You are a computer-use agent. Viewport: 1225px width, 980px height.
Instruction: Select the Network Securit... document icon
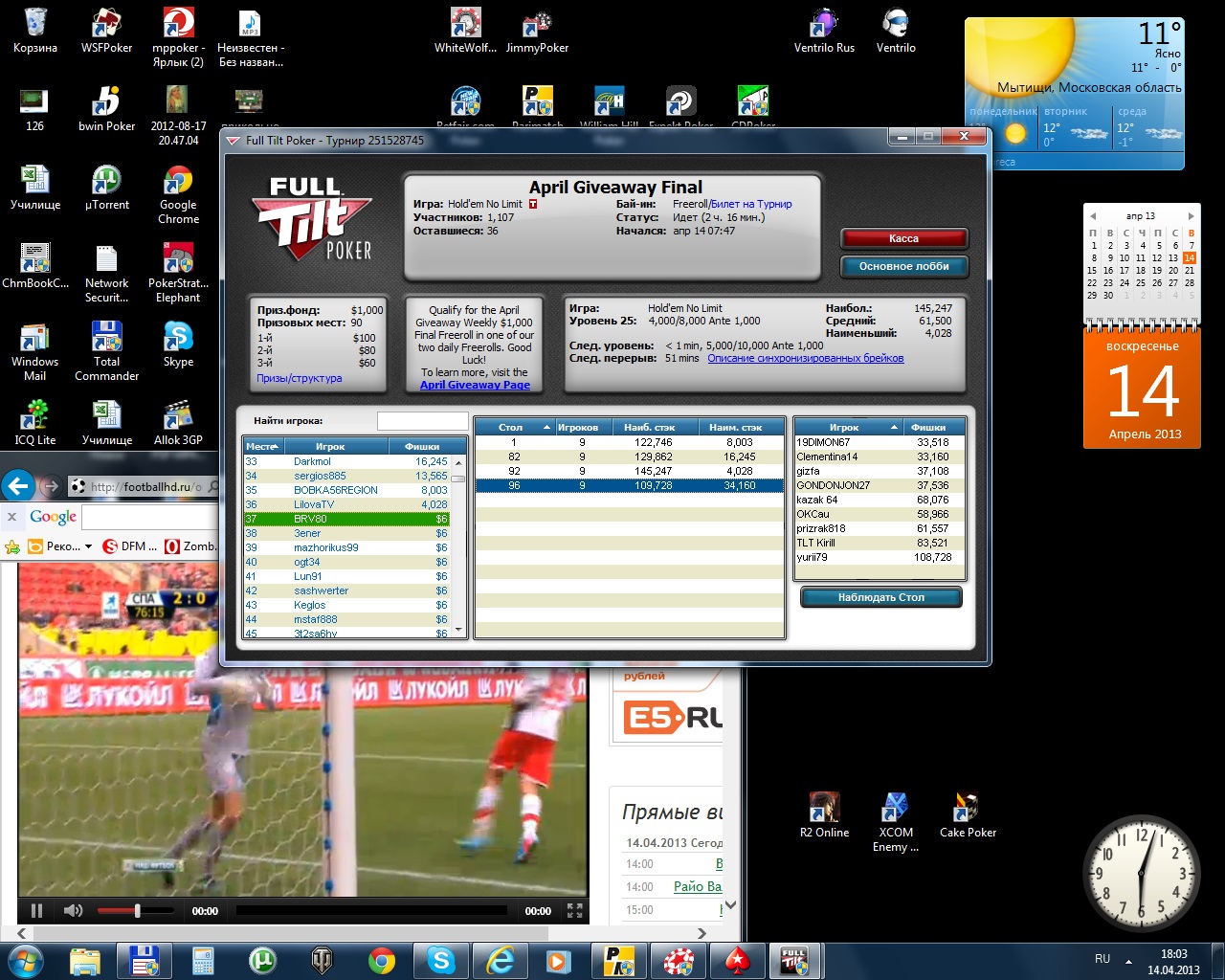tap(106, 273)
